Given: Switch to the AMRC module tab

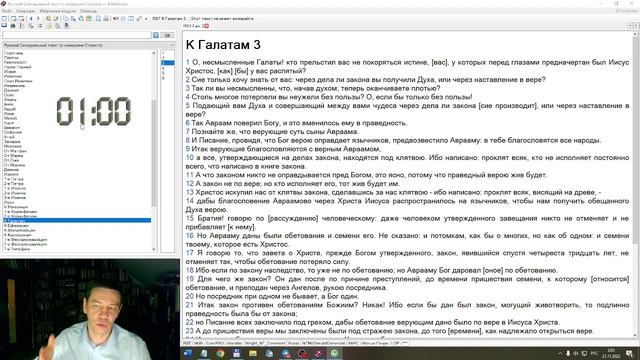Looking at the screenshot, I should 353,343.
